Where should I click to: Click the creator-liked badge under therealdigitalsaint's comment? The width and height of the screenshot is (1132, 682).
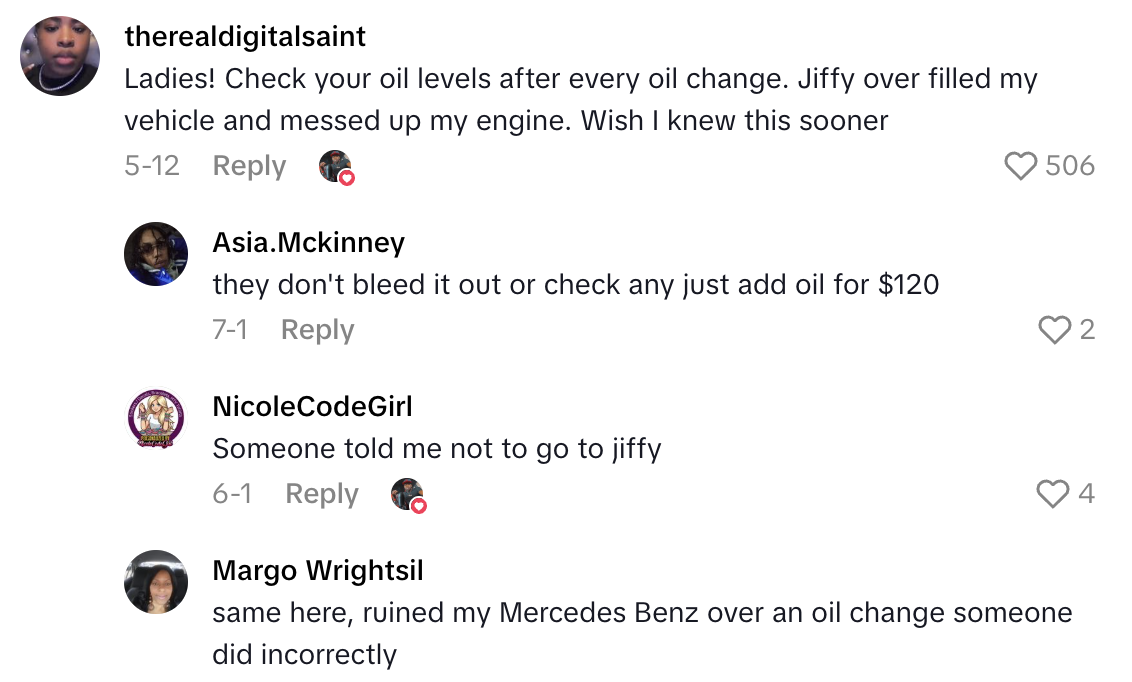[335, 166]
